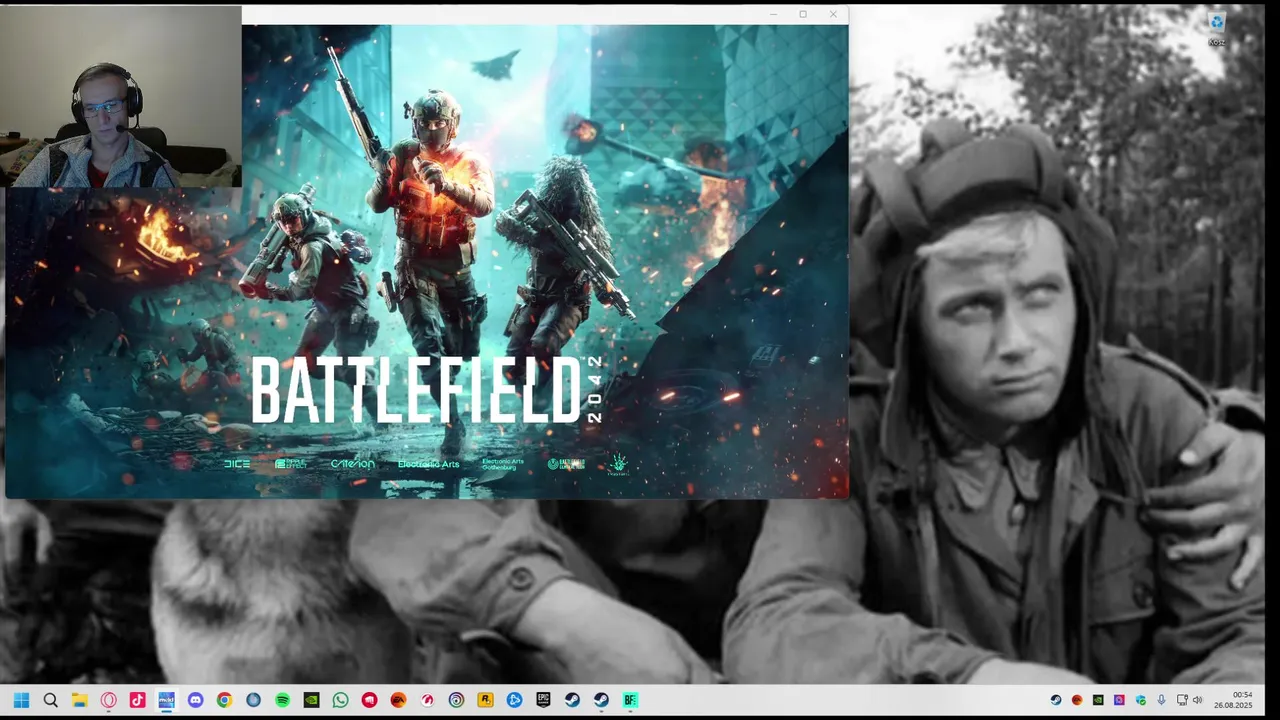This screenshot has width=1280, height=720.
Task: Open Windows Security tray icon
Action: tap(1140, 700)
